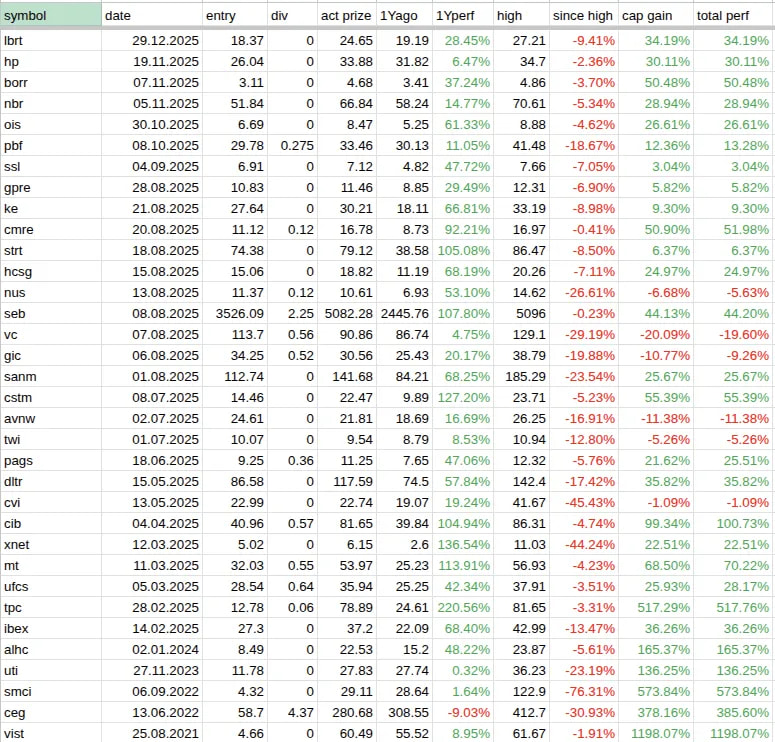The image size is (775, 742).
Task: Select the 'date' column header
Action: click(x=150, y=15)
